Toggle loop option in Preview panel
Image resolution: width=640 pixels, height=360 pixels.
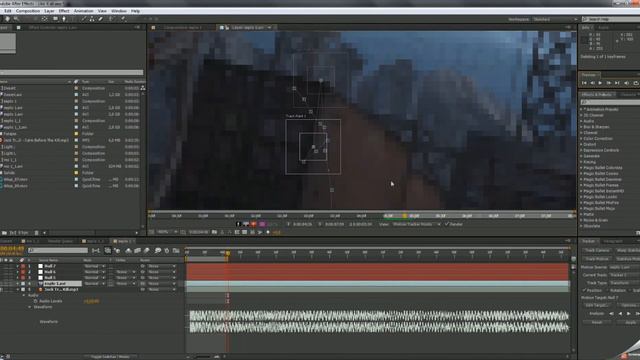tap(636, 83)
